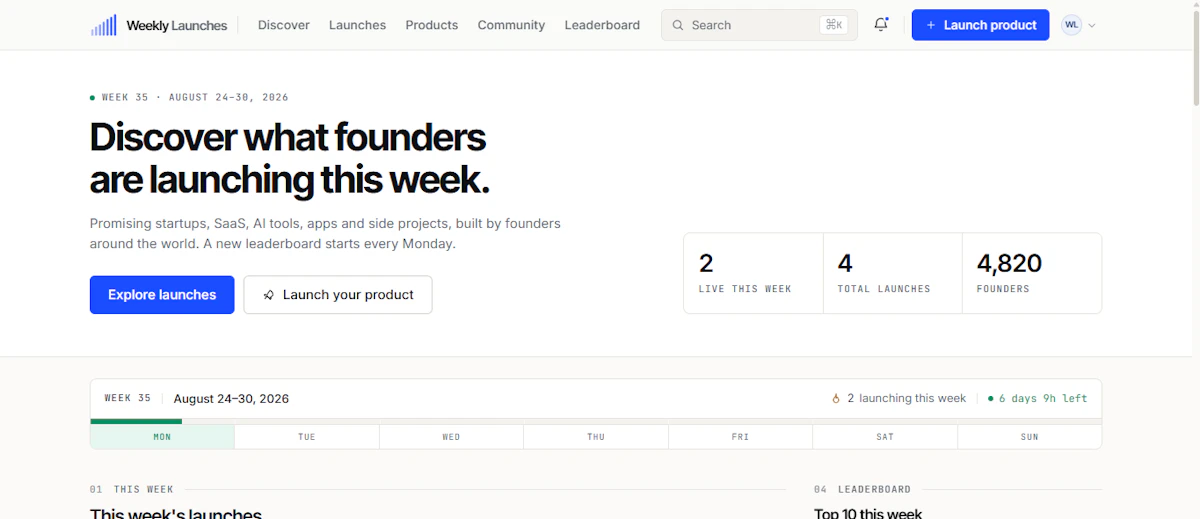Open the Products nav item
The image size is (1200, 519).
point(432,25)
